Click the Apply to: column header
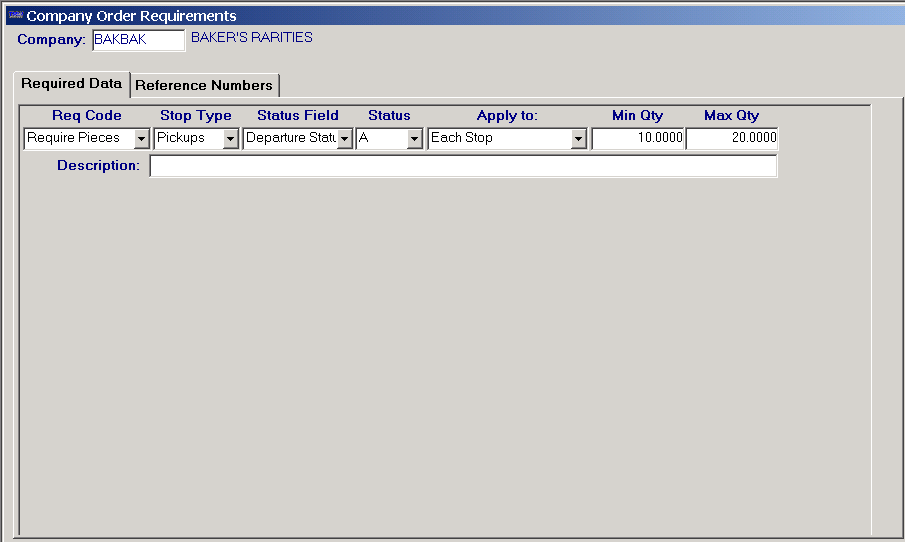This screenshot has width=905, height=542. (507, 115)
